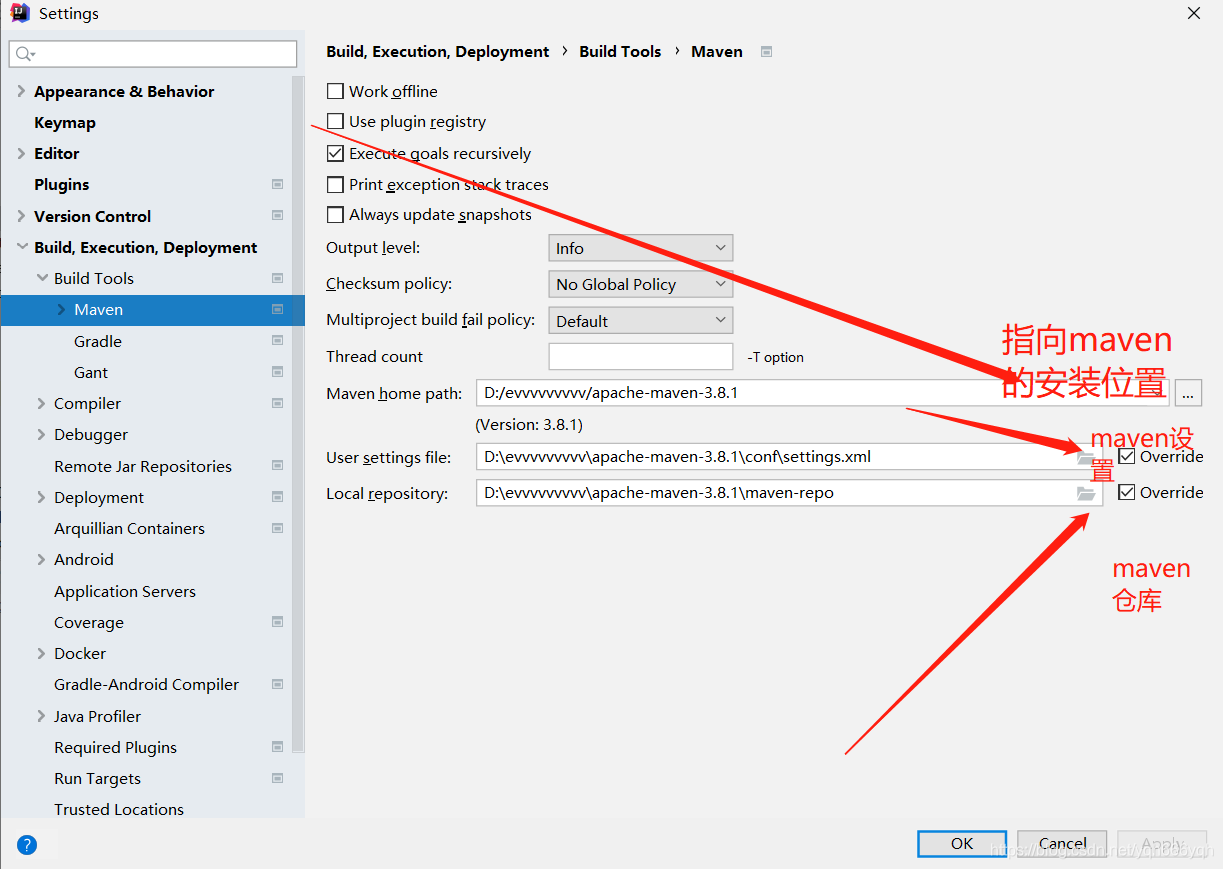The width and height of the screenshot is (1223, 869).
Task: Enable Print exception stack traces
Action: point(335,185)
